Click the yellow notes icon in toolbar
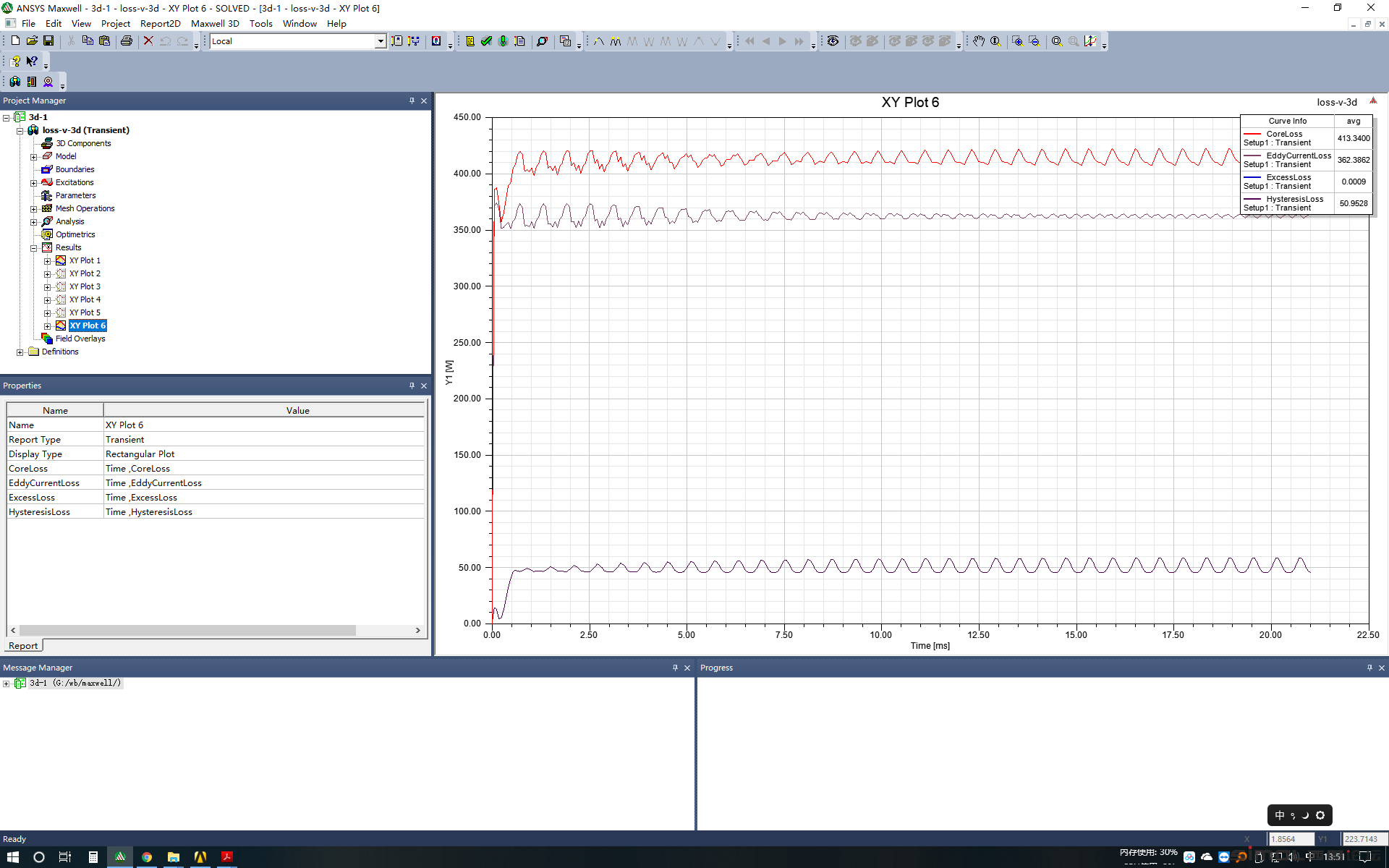 point(470,41)
